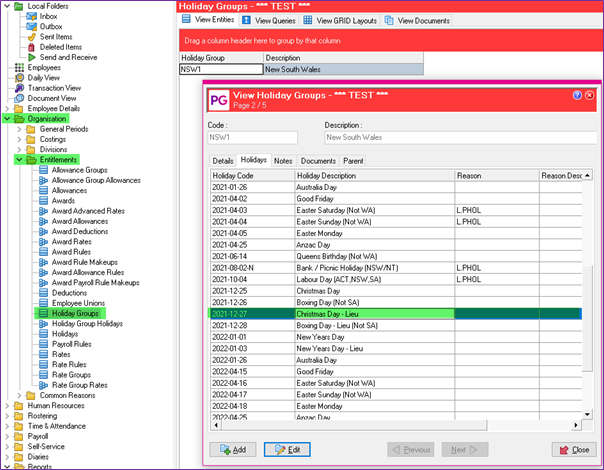Click the help icon in dialog title
Screen dimensions: 604x470
click(577, 95)
